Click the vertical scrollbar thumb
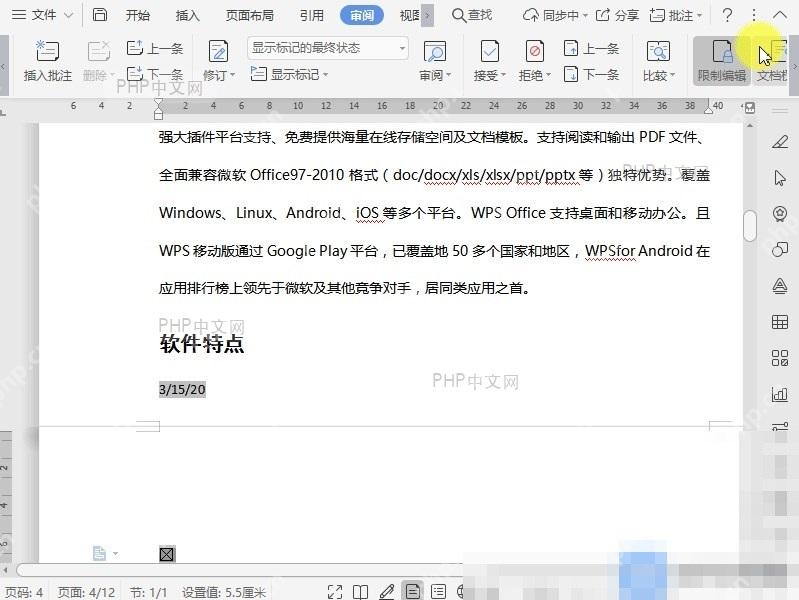The width and height of the screenshot is (799, 600). click(x=750, y=225)
